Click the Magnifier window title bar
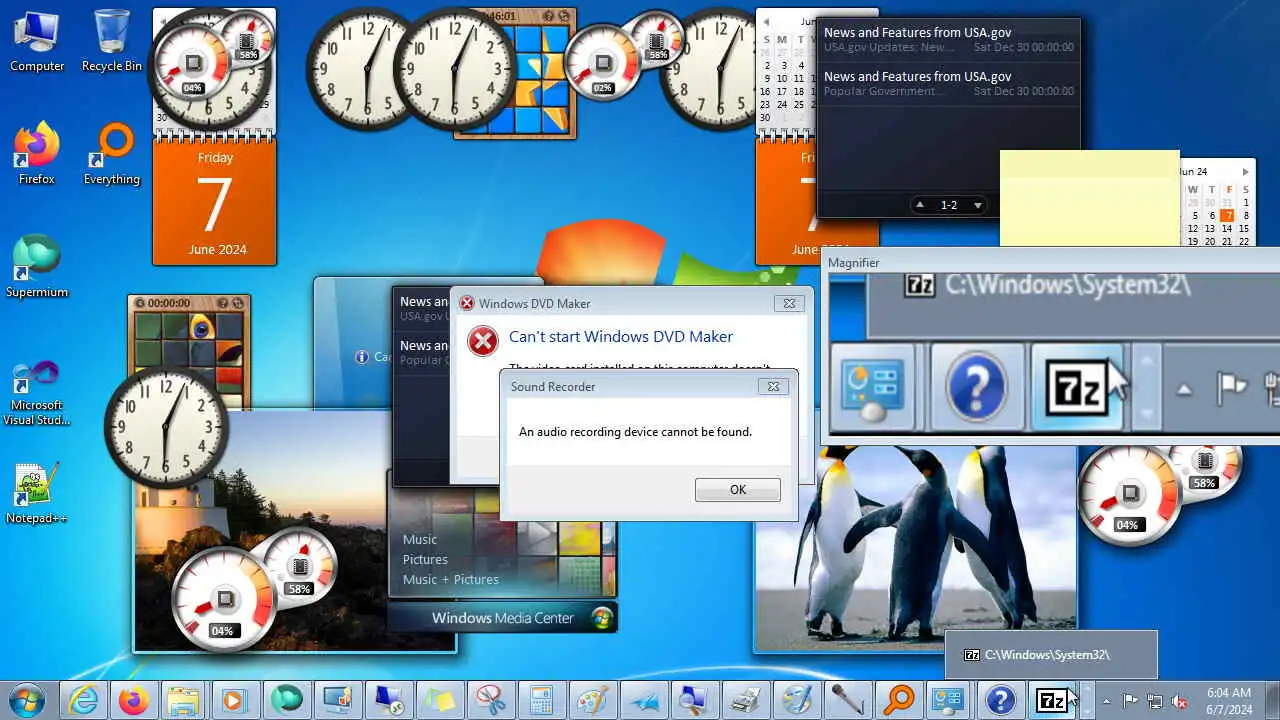This screenshot has height=720, width=1280. pos(1050,262)
